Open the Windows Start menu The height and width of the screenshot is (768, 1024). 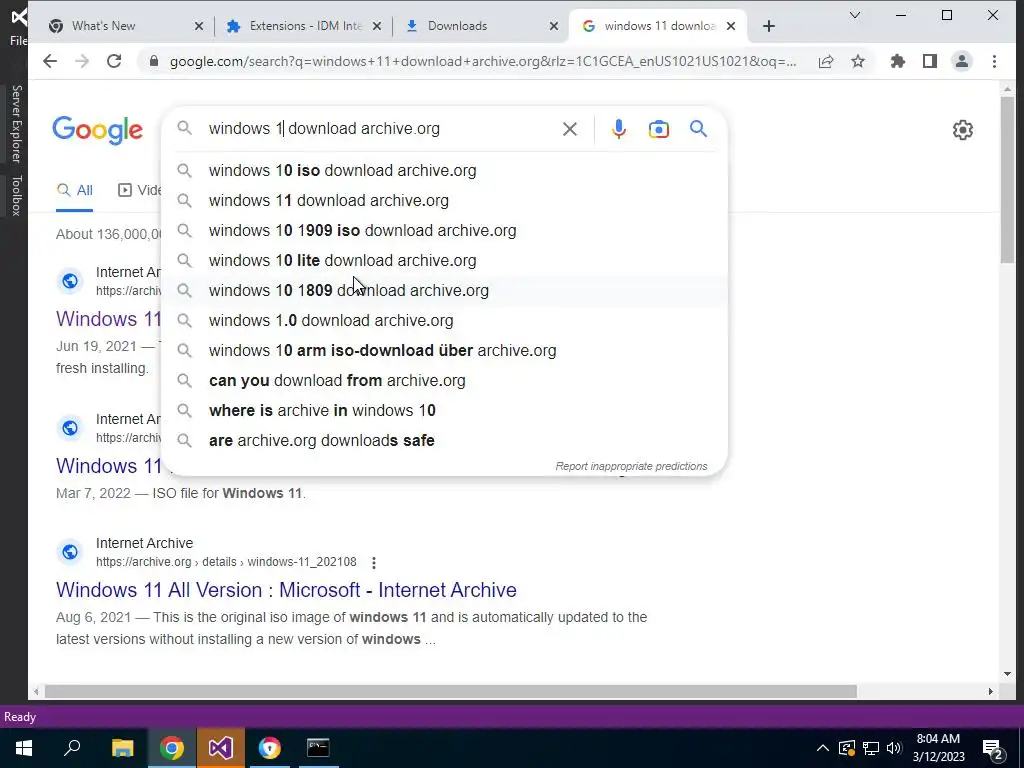click(24, 748)
